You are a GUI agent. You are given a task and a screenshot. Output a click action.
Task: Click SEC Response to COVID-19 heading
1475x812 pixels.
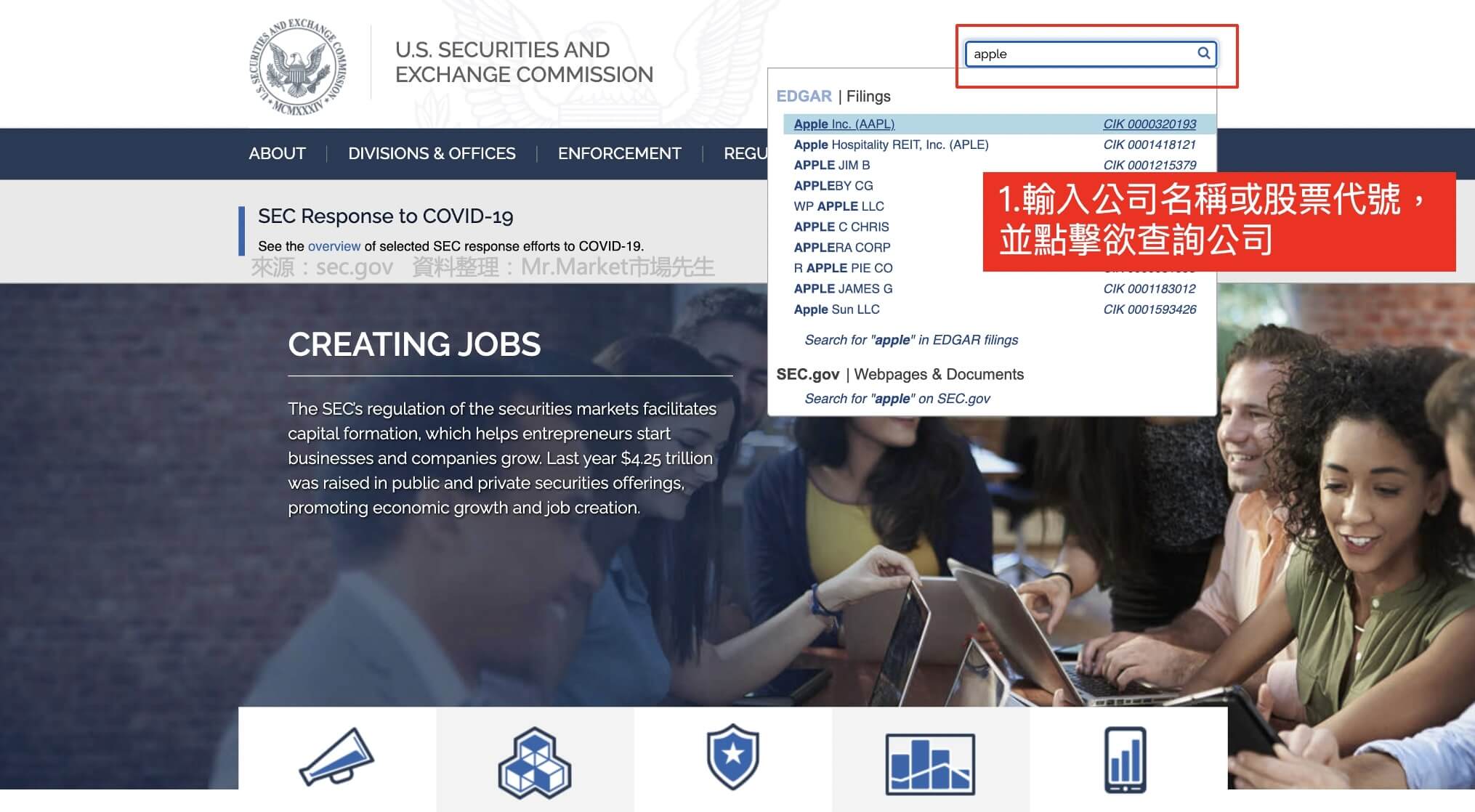click(x=385, y=216)
